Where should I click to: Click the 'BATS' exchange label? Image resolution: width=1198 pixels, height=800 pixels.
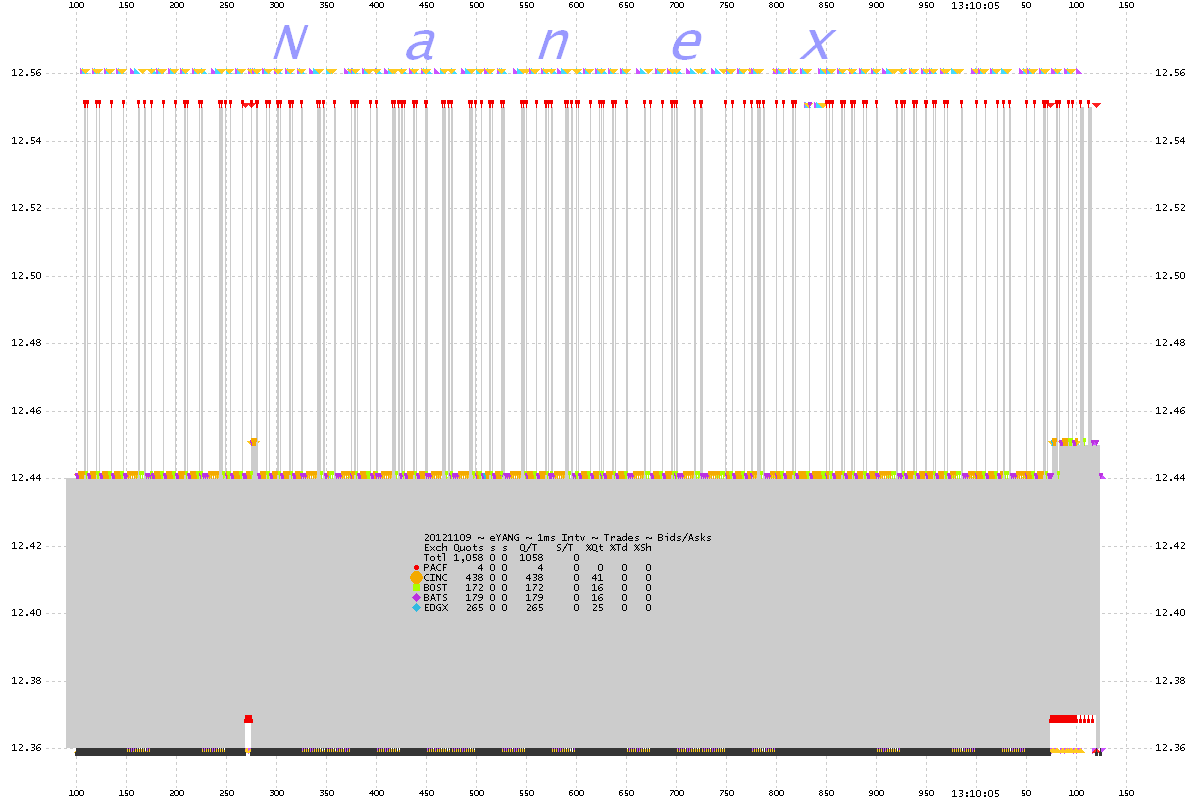point(435,598)
